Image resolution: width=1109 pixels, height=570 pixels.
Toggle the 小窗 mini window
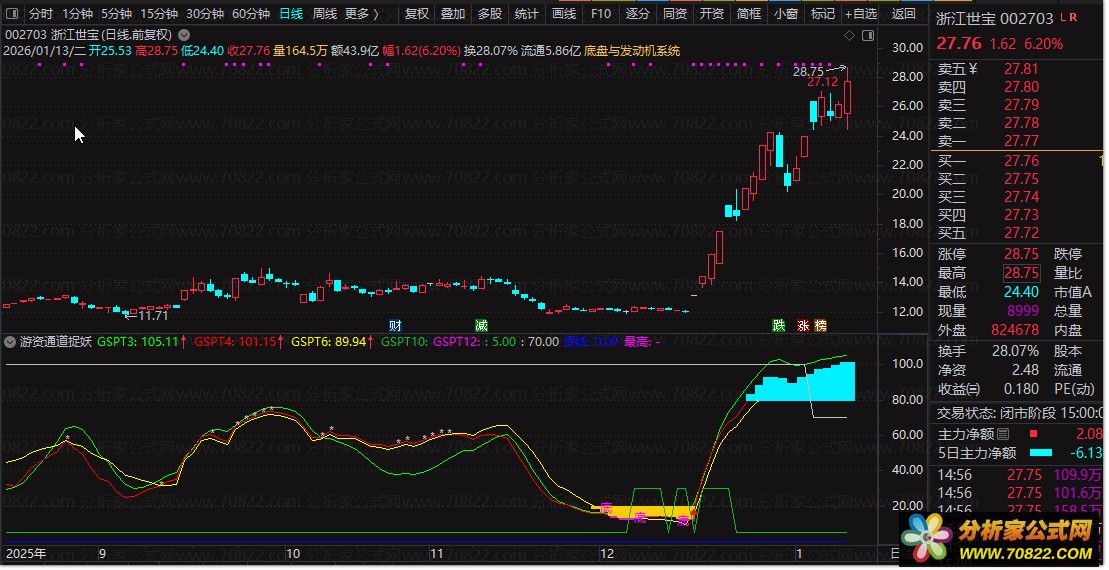point(785,14)
